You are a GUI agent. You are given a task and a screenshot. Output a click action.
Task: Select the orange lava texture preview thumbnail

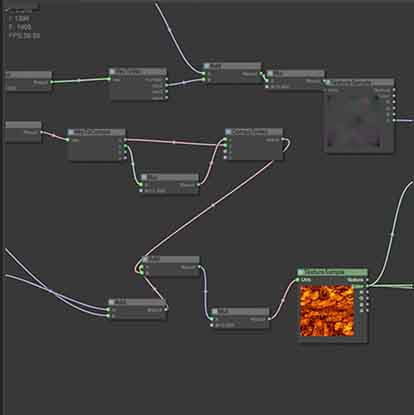tap(327, 311)
